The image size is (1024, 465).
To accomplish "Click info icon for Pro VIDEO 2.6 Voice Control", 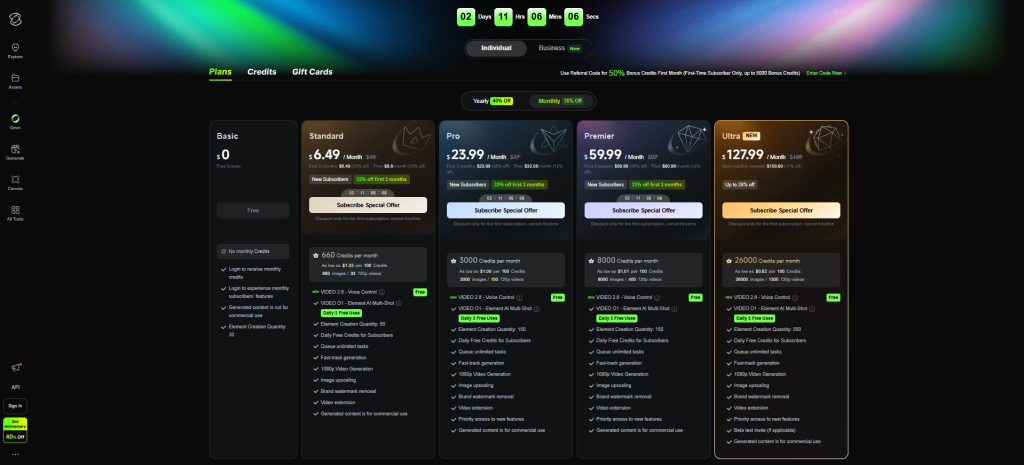I will point(519,297).
